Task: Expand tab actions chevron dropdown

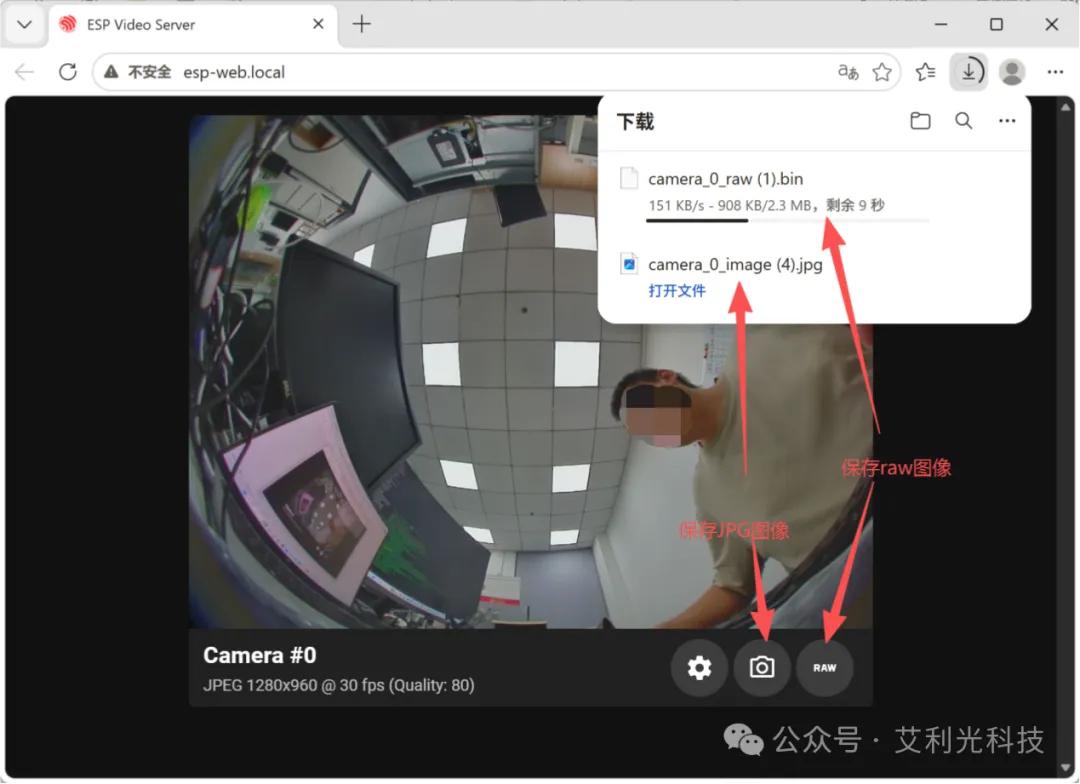Action: [24, 25]
